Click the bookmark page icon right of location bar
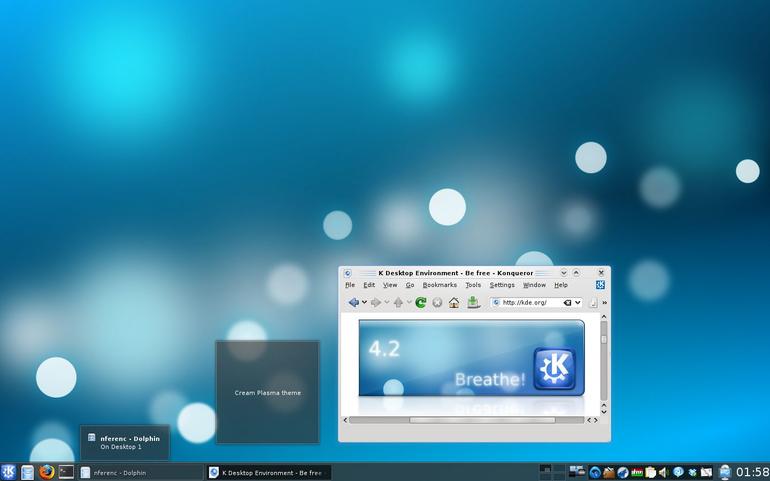Screen dimensions: 770x481 593,303
